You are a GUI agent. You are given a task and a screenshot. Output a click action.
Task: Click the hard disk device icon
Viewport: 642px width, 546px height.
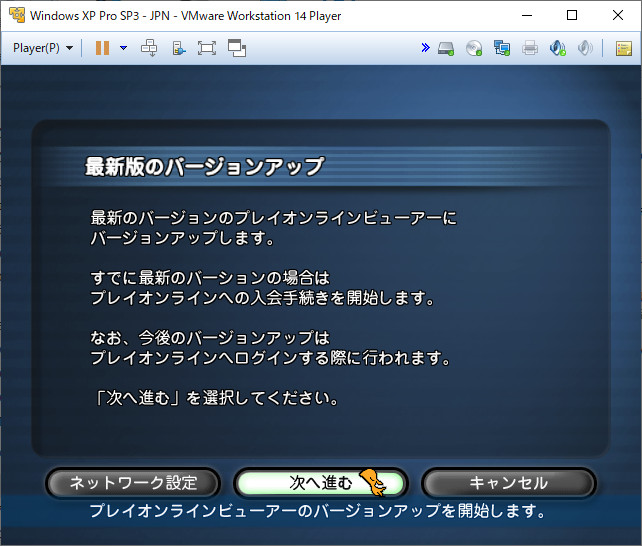pos(446,48)
